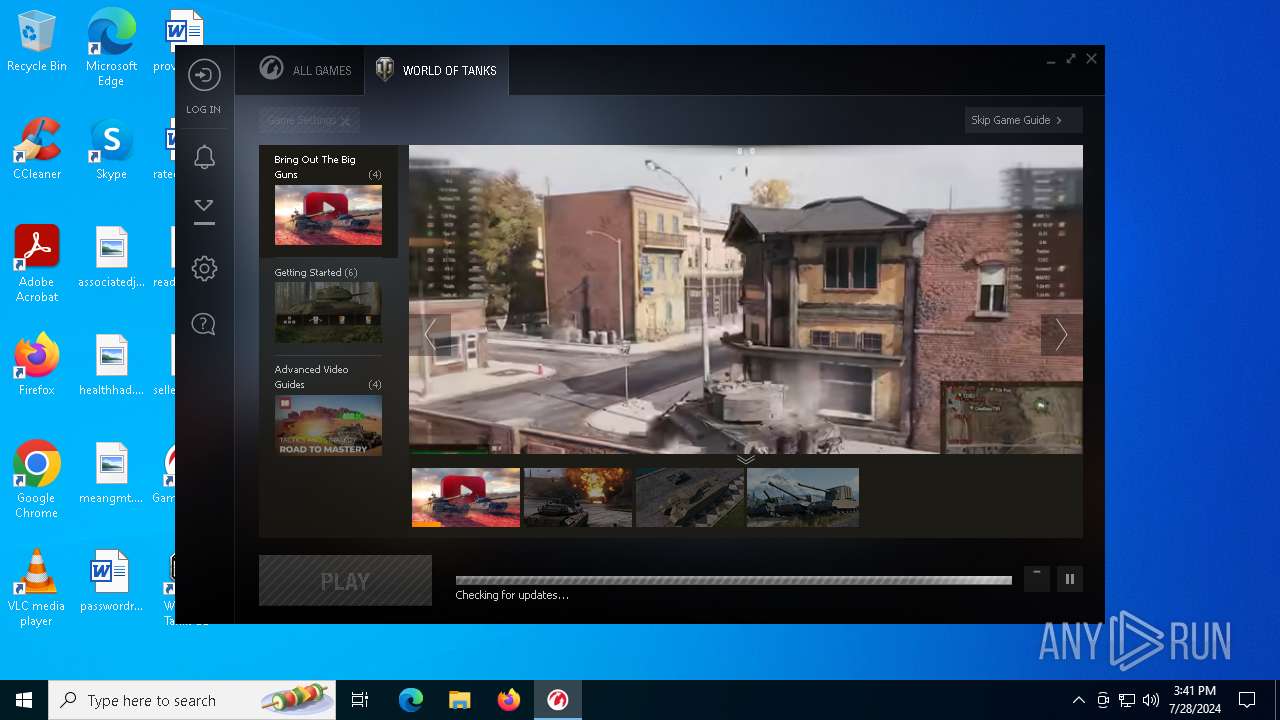Show hidden system tray icons
The width and height of the screenshot is (1280, 720).
pyautogui.click(x=1078, y=700)
